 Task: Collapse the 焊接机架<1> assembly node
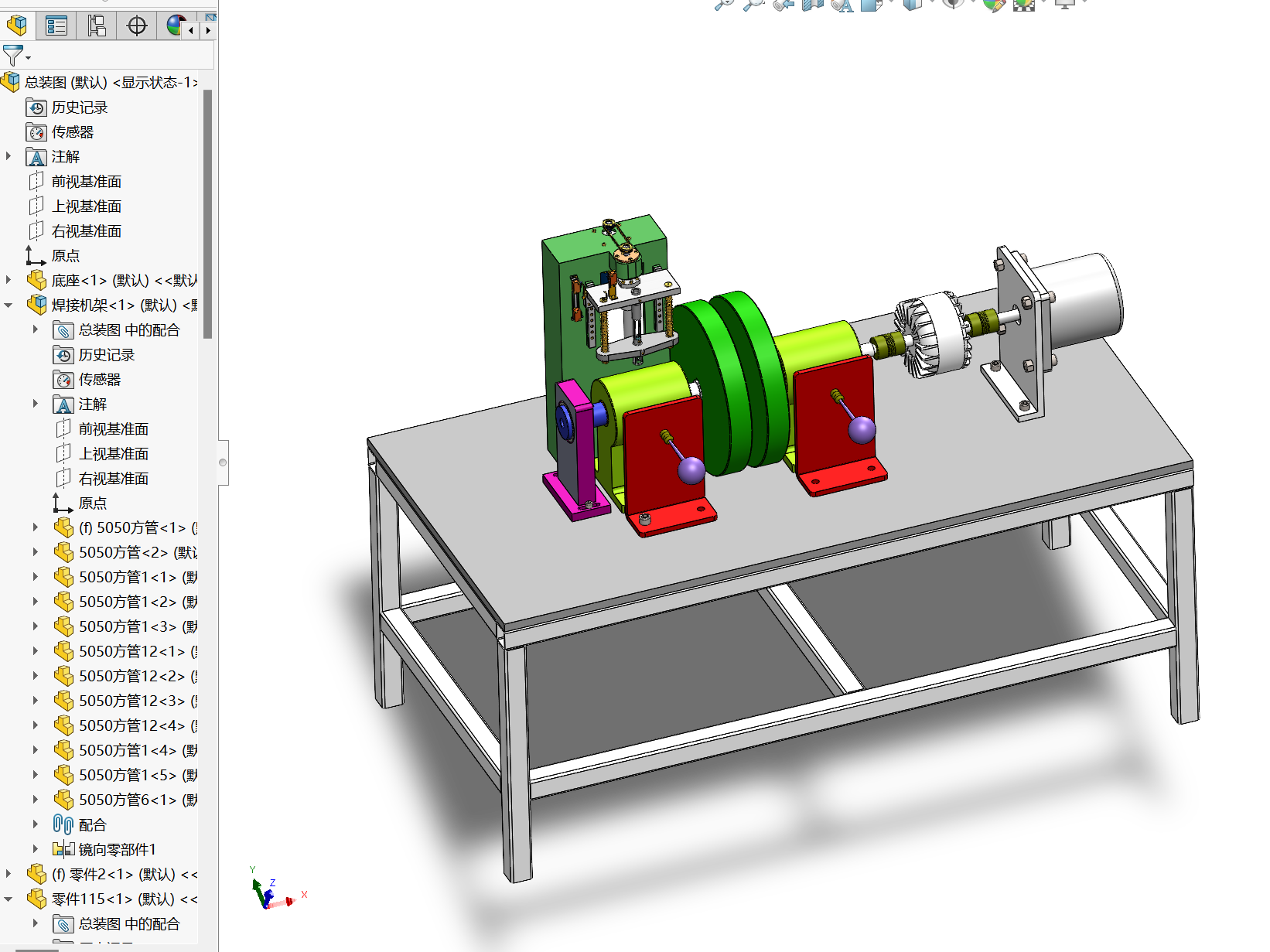pos(9,305)
